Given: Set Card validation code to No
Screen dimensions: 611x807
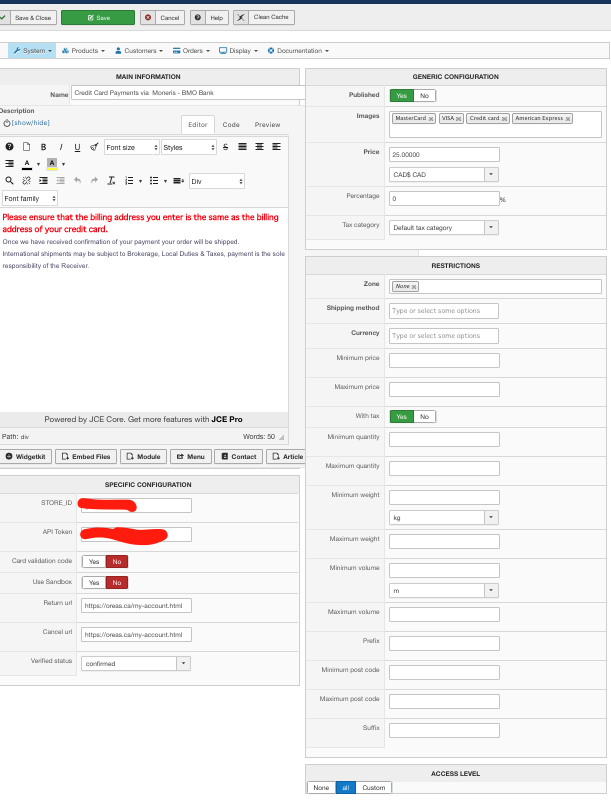Looking at the screenshot, I should pyautogui.click(x=117, y=562).
